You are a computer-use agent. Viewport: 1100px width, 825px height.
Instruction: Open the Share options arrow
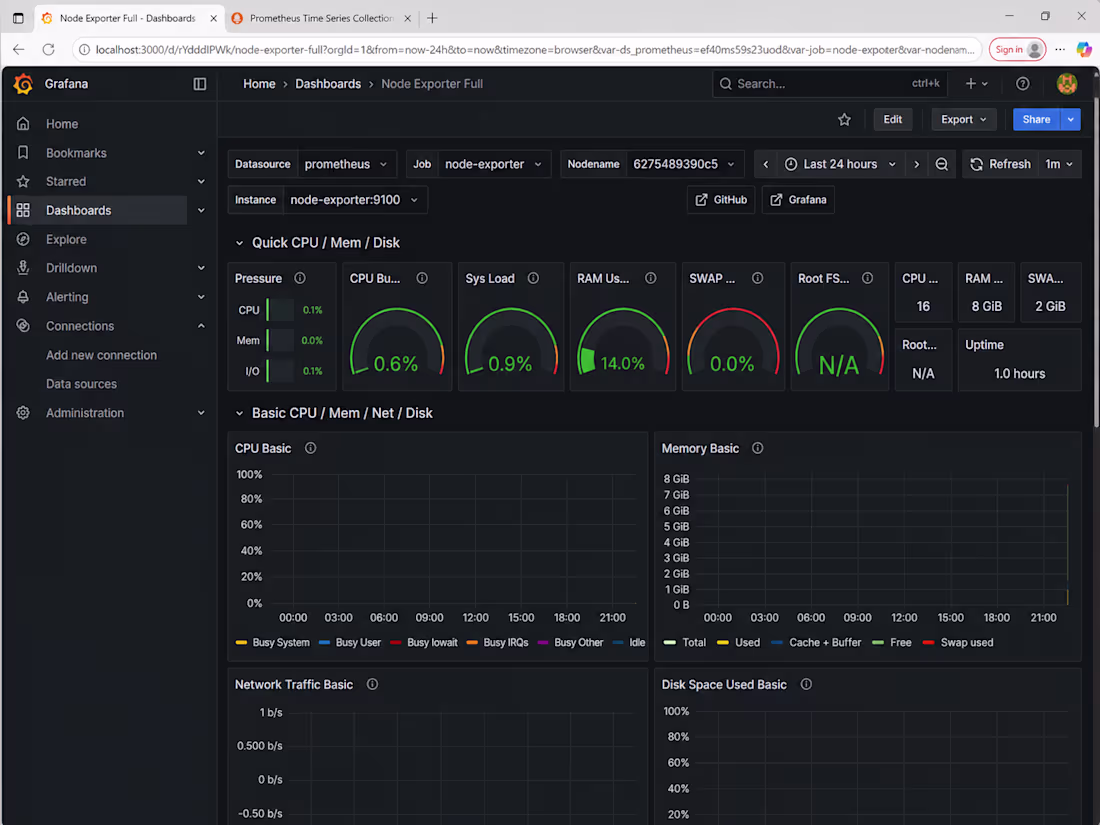click(x=1071, y=119)
